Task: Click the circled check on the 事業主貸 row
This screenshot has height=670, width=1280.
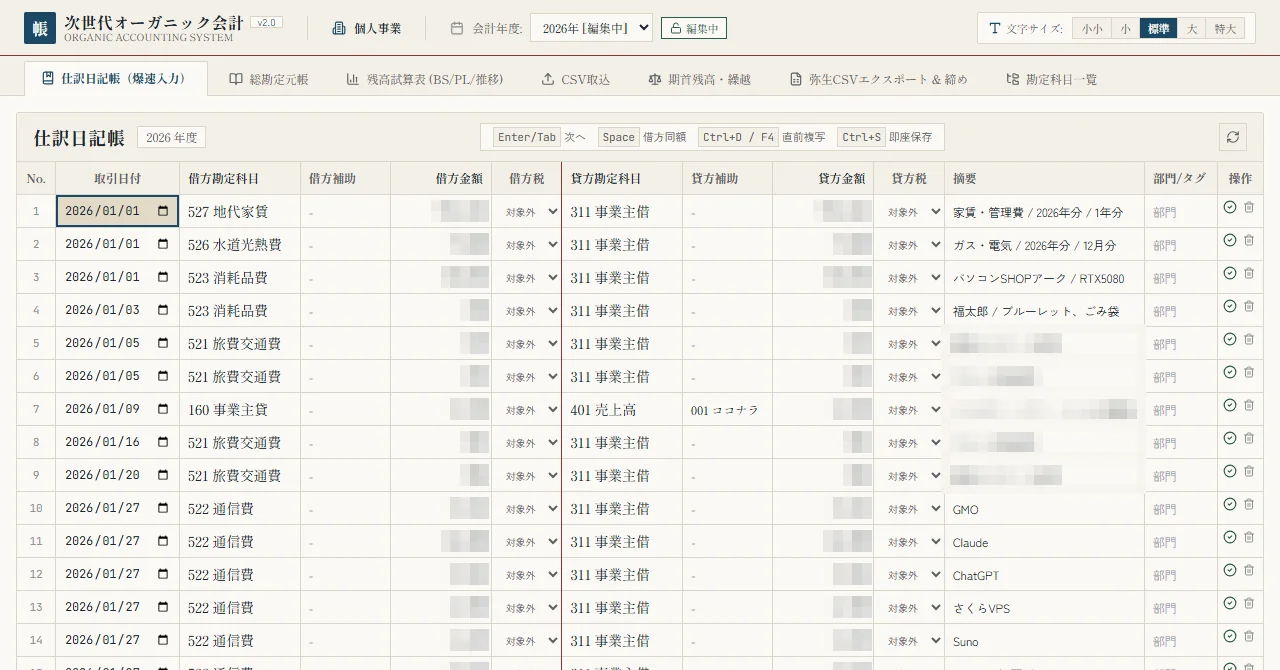Action: point(1230,405)
